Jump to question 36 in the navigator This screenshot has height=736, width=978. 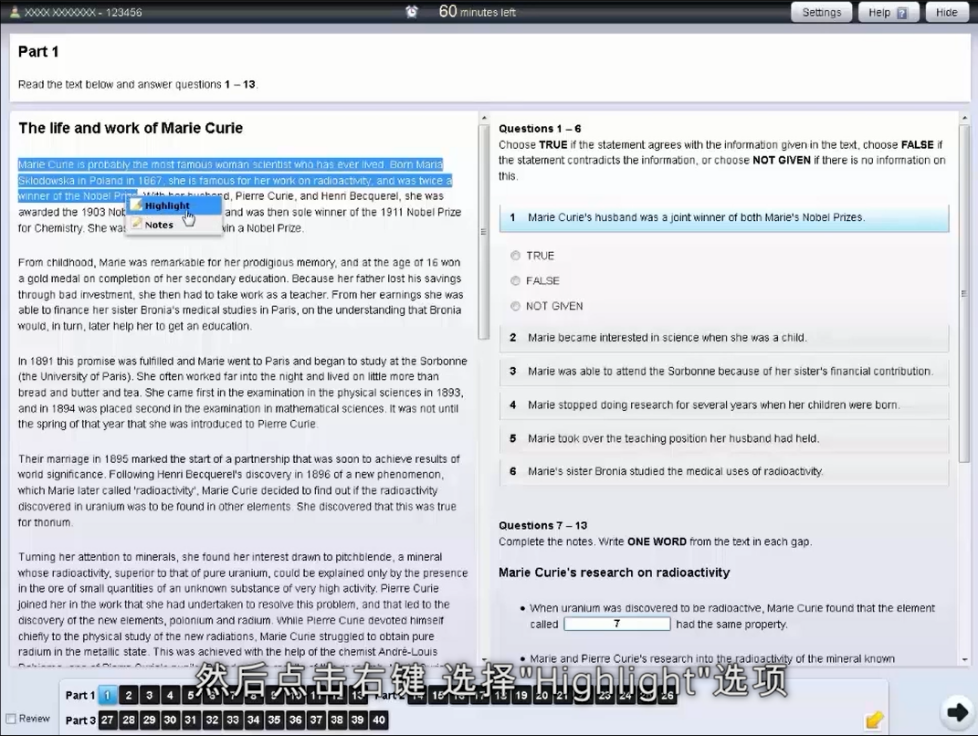(295, 720)
